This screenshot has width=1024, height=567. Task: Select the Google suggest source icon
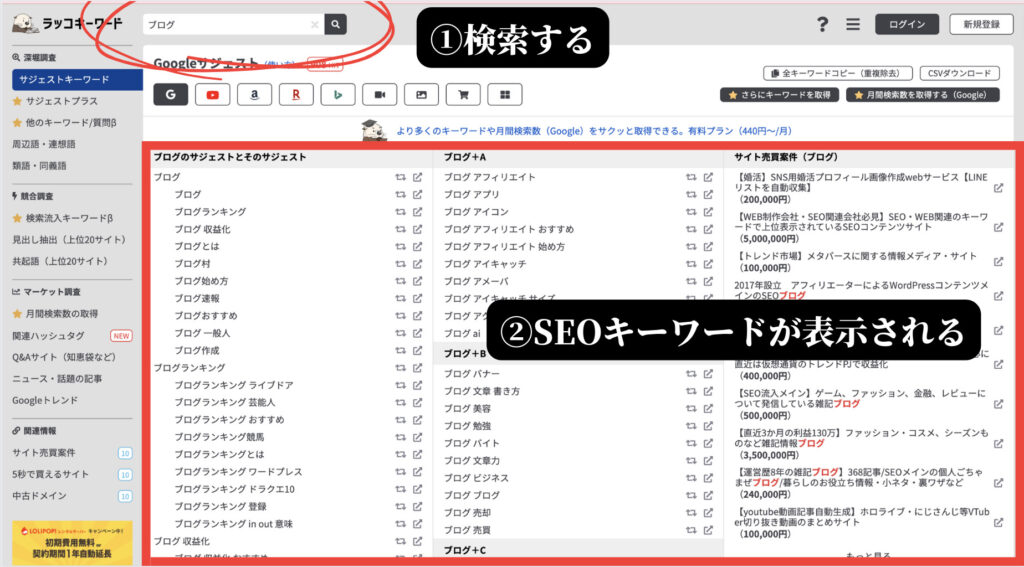[x=170, y=95]
